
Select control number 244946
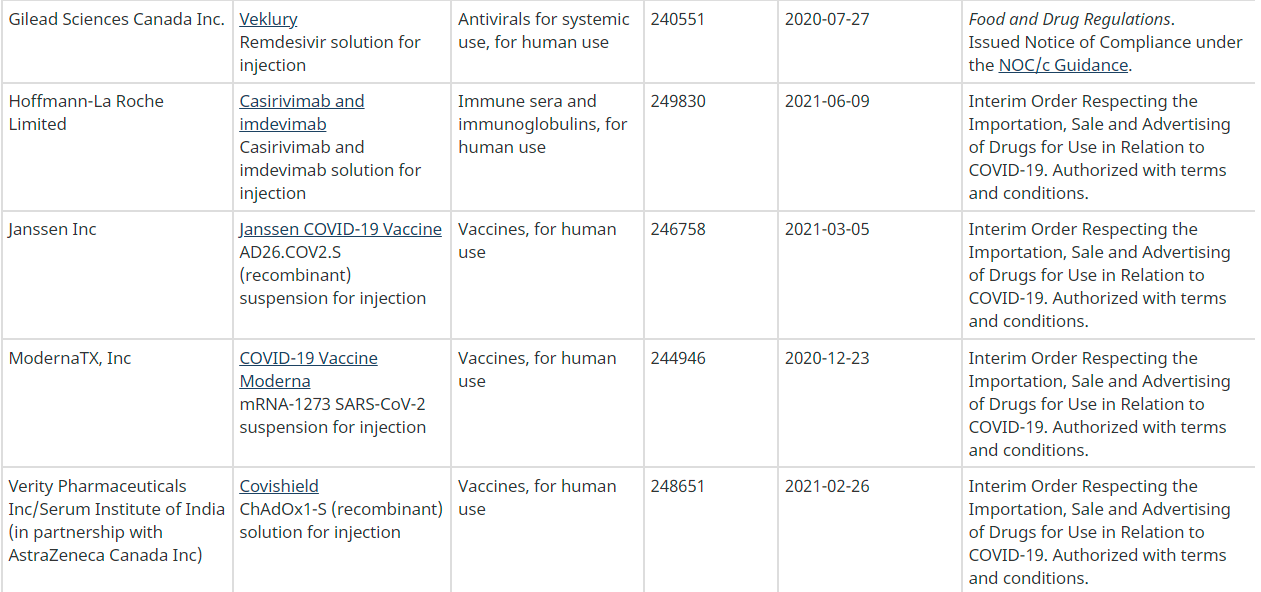point(677,358)
